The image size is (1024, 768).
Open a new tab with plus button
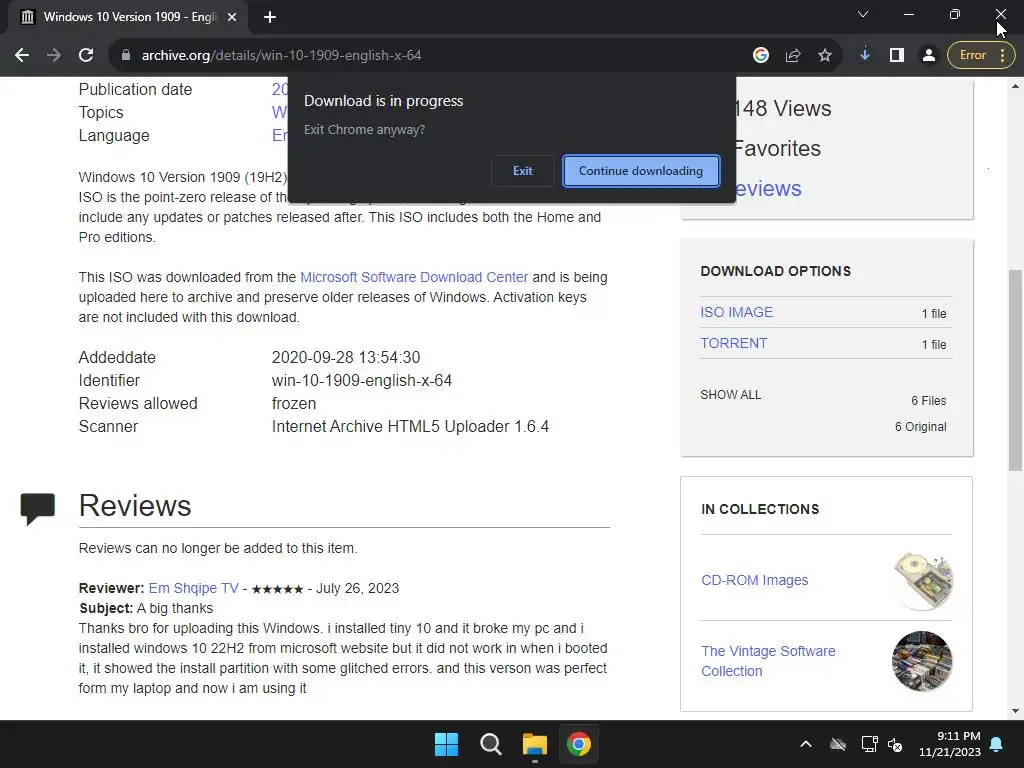[270, 17]
